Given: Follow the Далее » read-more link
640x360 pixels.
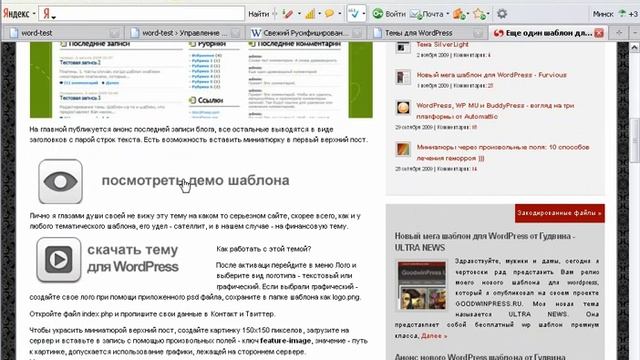Looking at the screenshot, I should 434,336.
